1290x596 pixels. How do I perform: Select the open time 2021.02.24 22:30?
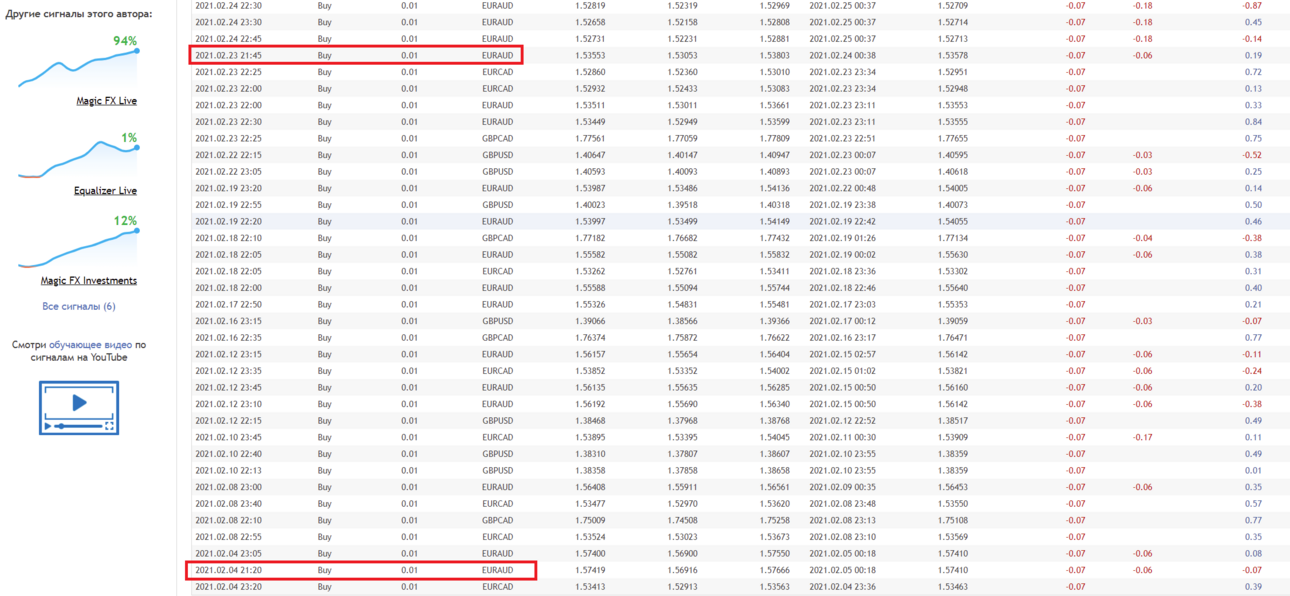[x=228, y=5]
